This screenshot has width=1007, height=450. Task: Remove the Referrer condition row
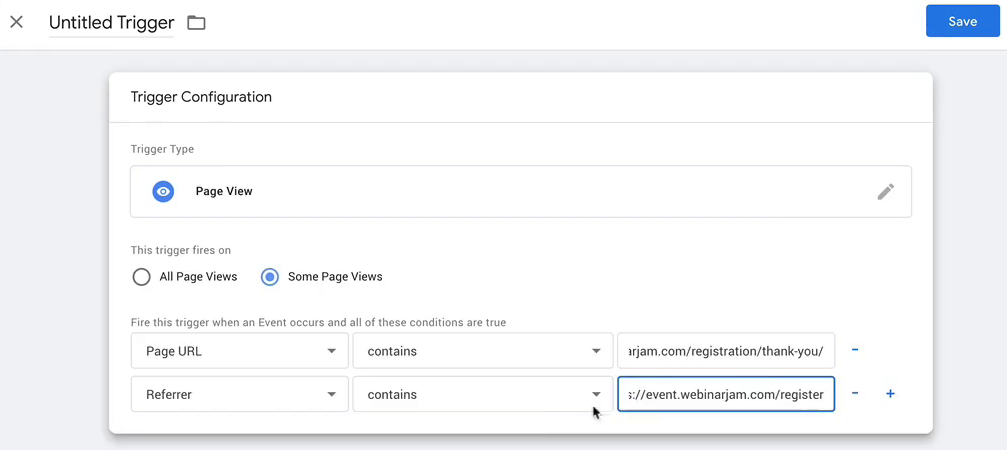pos(855,394)
